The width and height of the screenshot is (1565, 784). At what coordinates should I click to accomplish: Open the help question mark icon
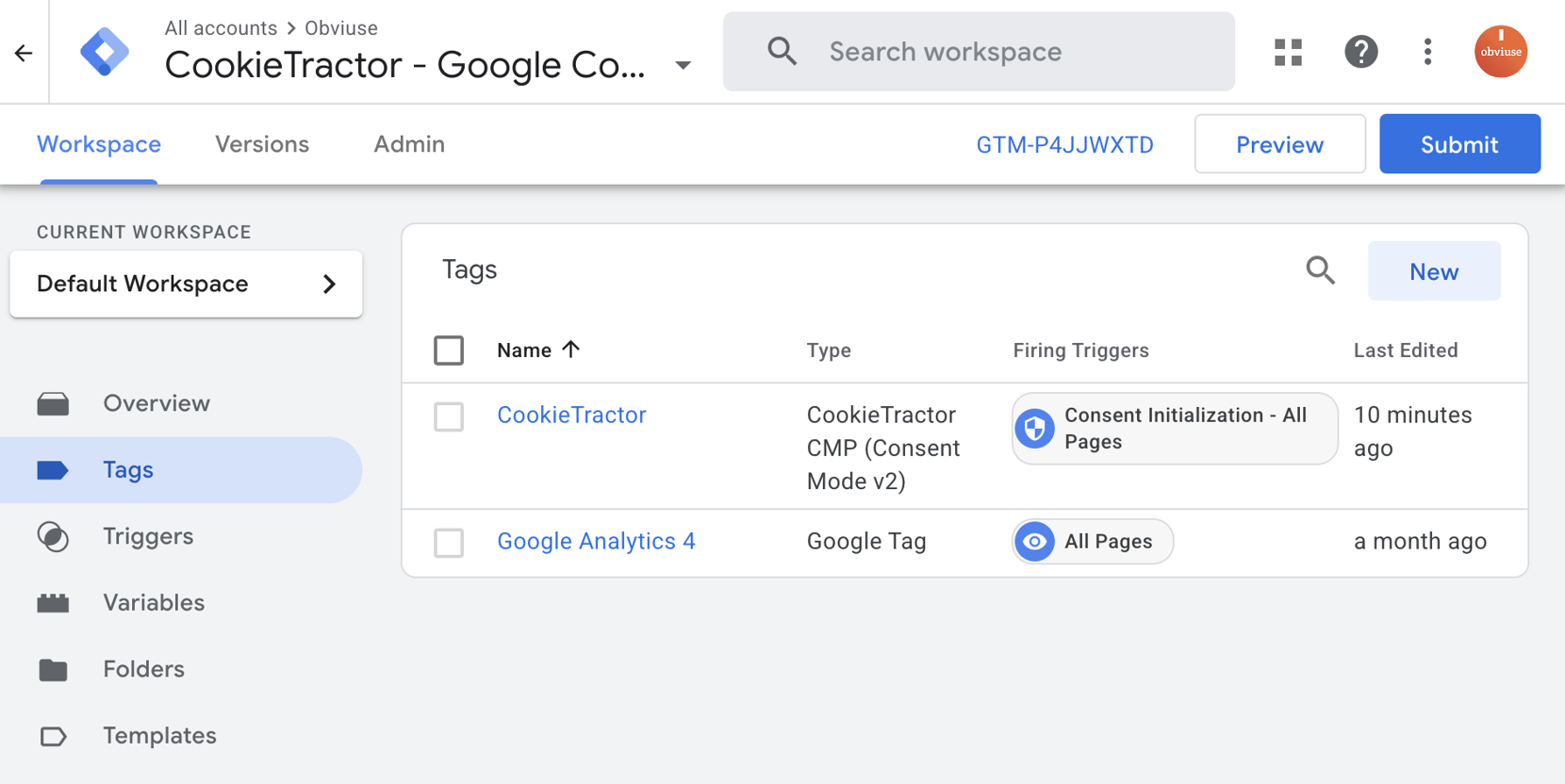(1360, 52)
